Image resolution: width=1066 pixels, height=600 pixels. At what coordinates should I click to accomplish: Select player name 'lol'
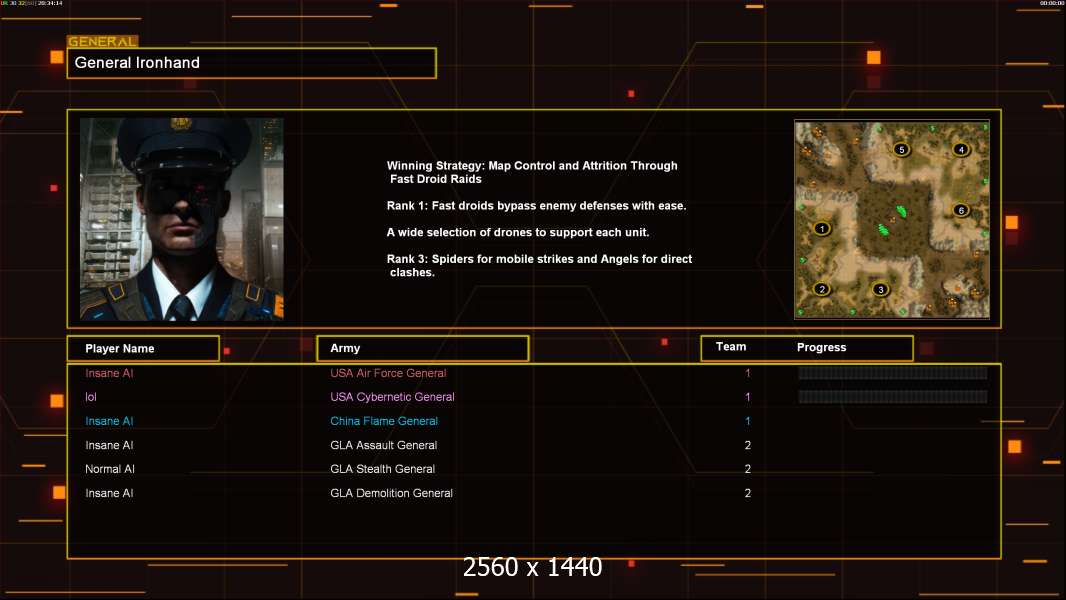pyautogui.click(x=91, y=397)
